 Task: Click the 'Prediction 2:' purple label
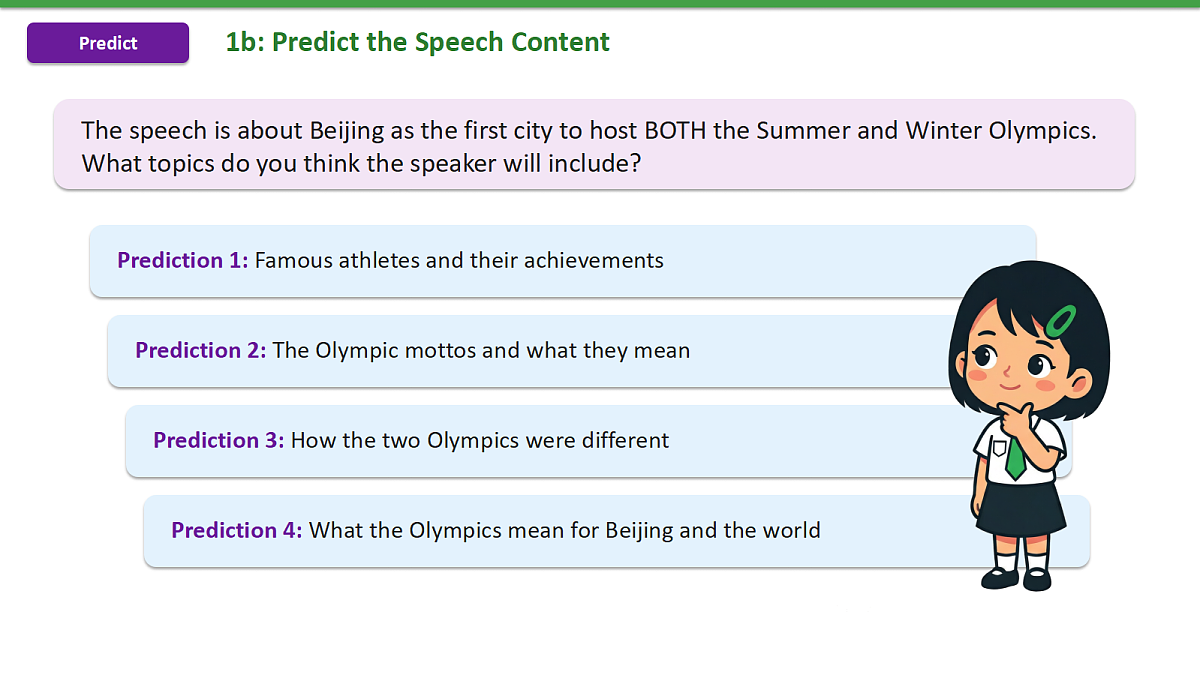201,350
